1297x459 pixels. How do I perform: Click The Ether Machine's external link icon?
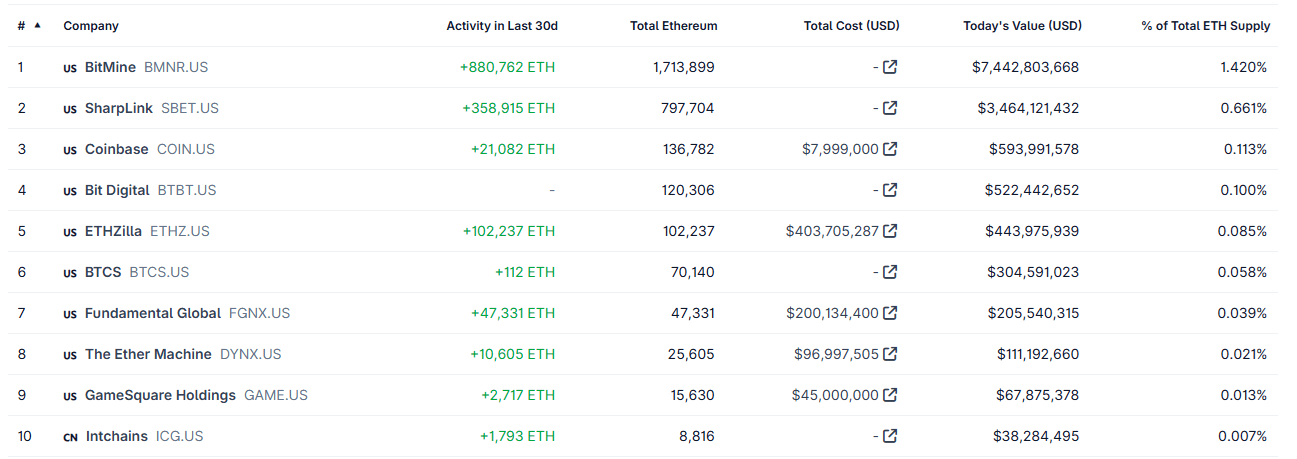pos(890,354)
